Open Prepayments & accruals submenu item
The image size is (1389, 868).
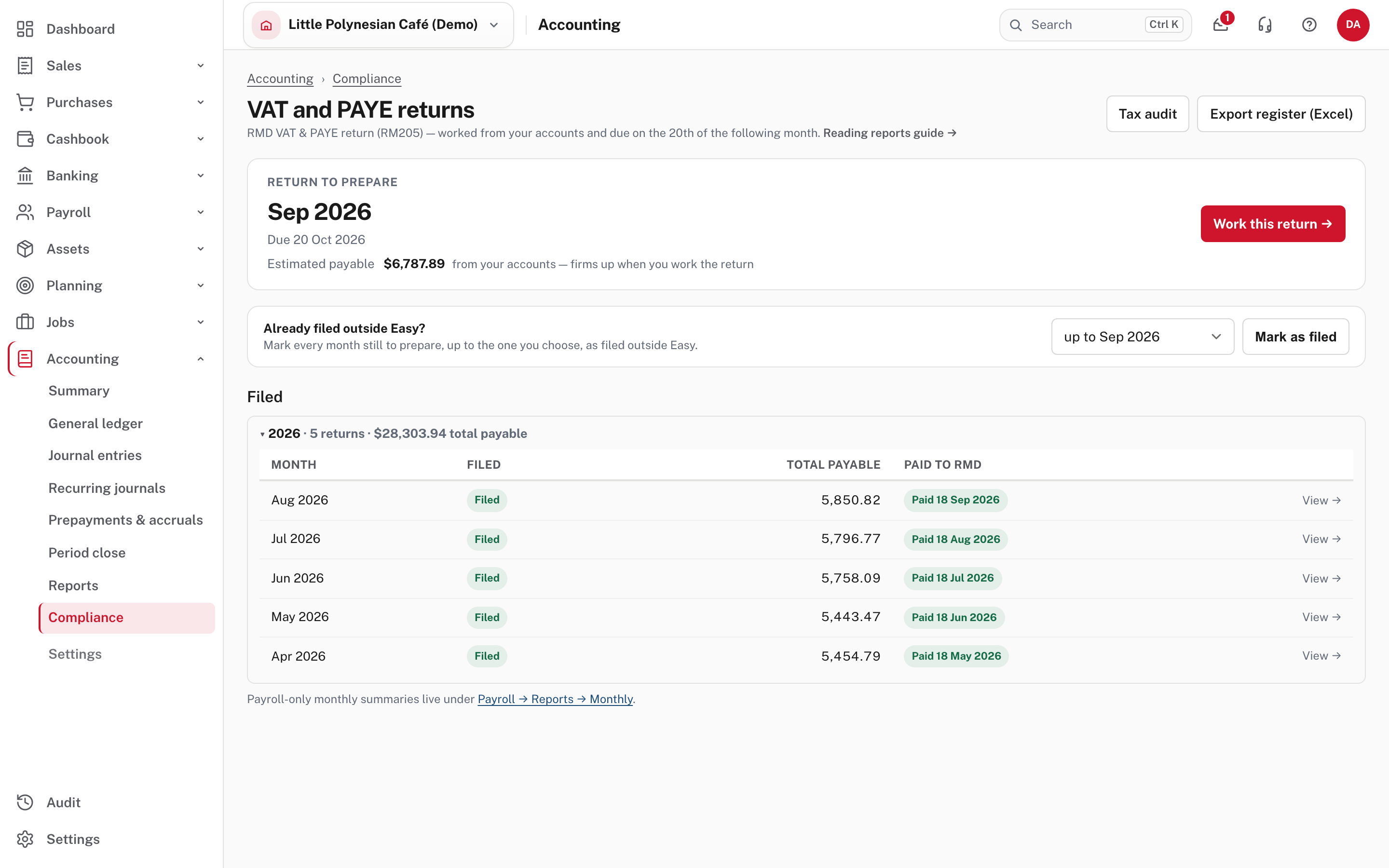click(x=126, y=520)
